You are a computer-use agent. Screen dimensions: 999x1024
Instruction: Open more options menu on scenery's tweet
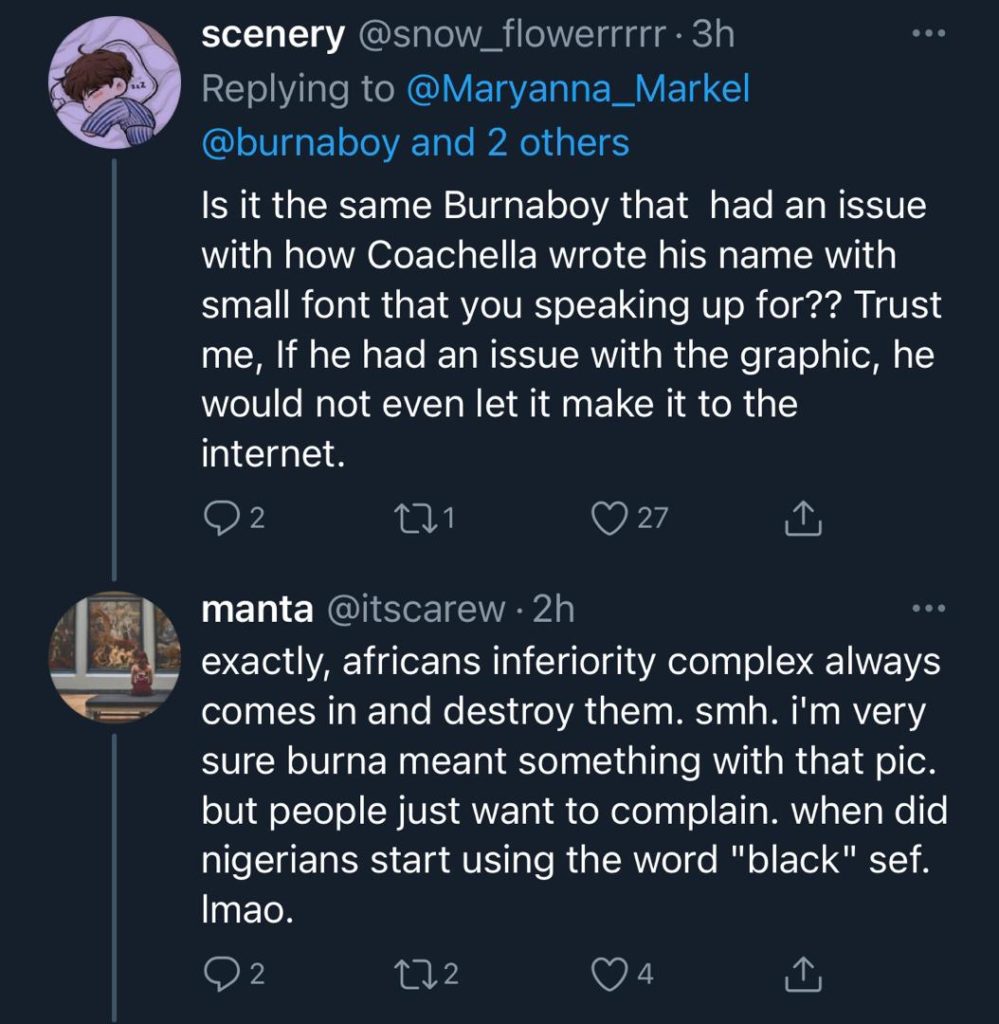pos(928,33)
